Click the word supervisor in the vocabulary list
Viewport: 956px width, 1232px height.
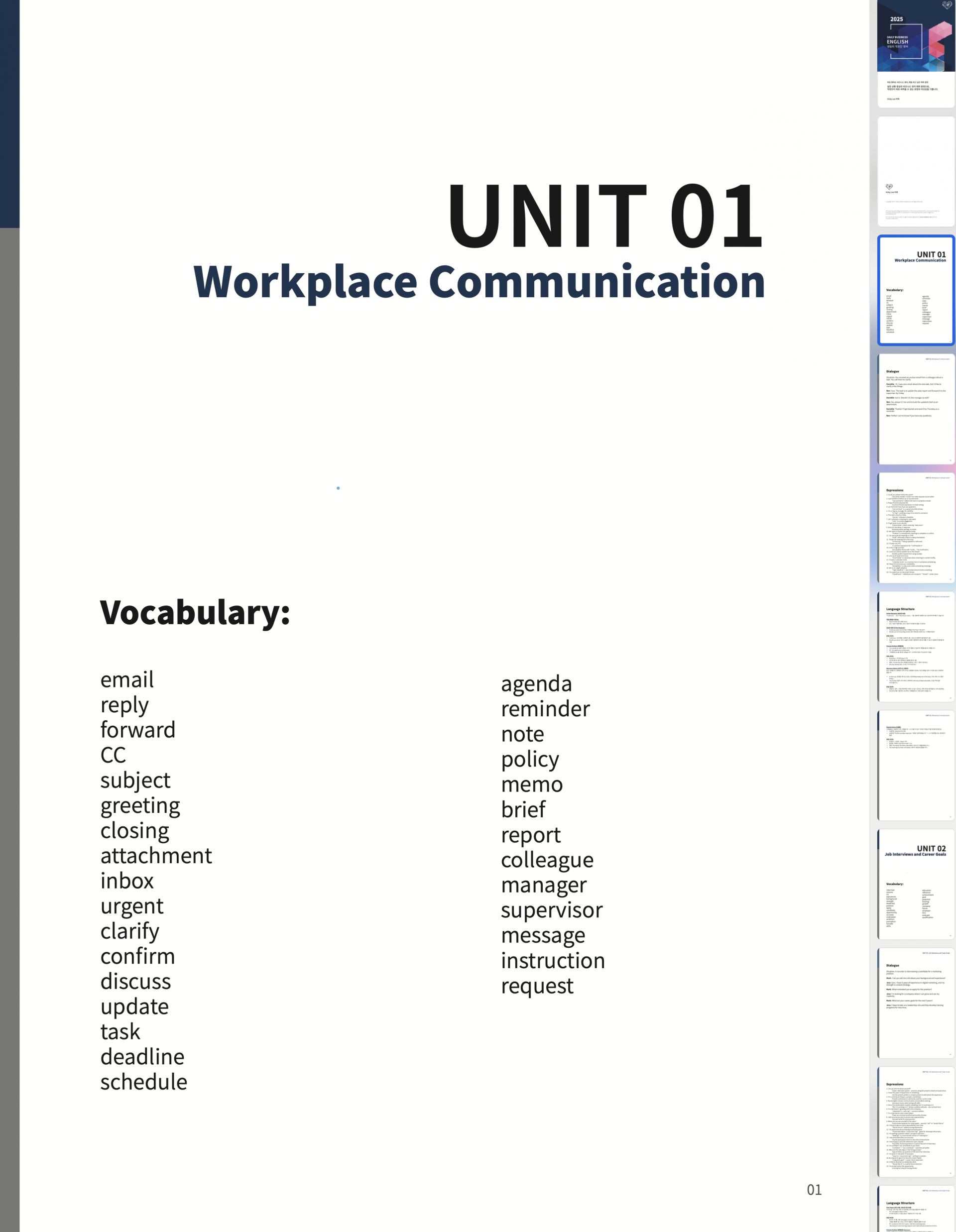point(551,910)
